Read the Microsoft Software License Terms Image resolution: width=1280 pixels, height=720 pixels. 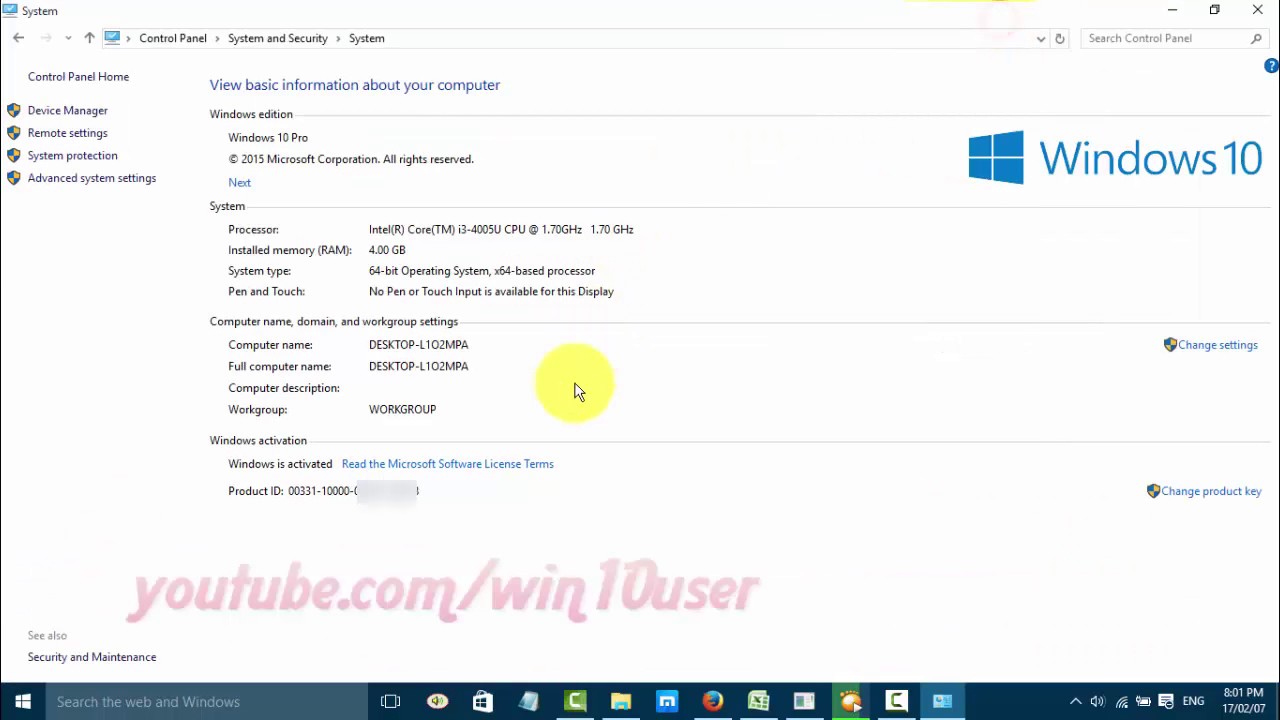tap(447, 464)
